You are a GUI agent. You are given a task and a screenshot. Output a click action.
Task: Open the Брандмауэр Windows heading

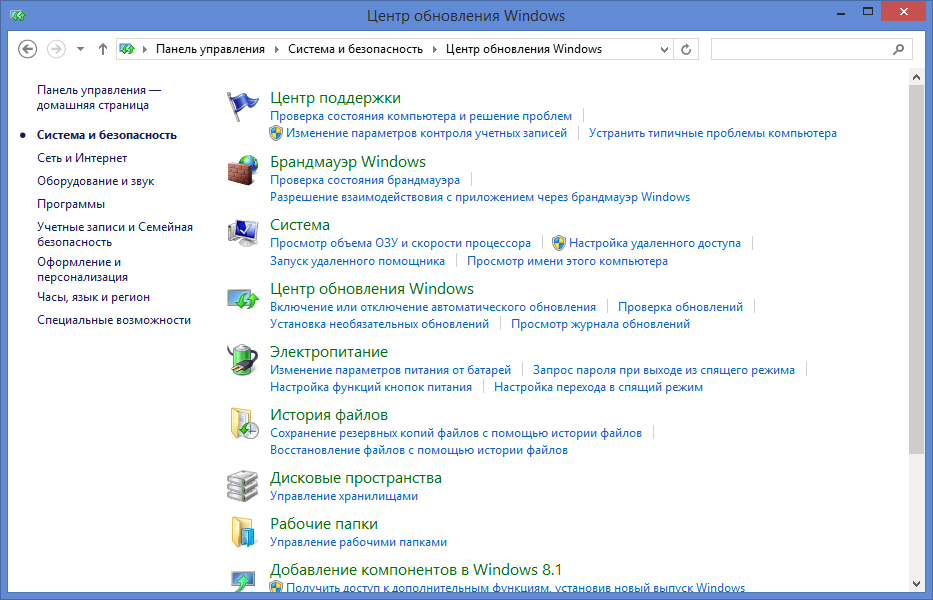click(x=348, y=161)
